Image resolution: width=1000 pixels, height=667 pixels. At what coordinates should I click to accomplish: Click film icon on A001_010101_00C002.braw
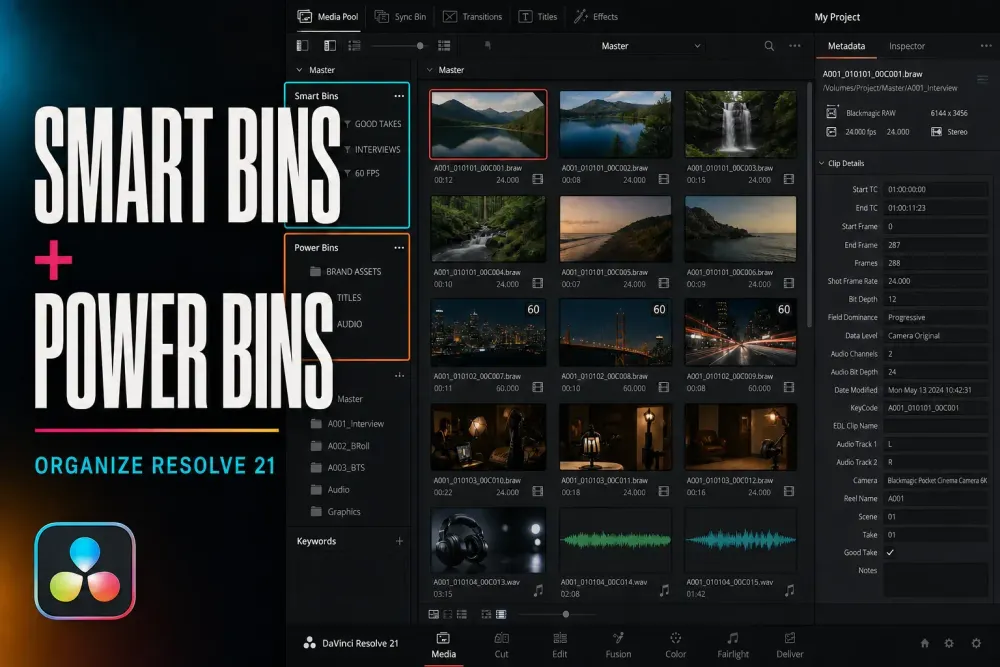pyautogui.click(x=664, y=179)
